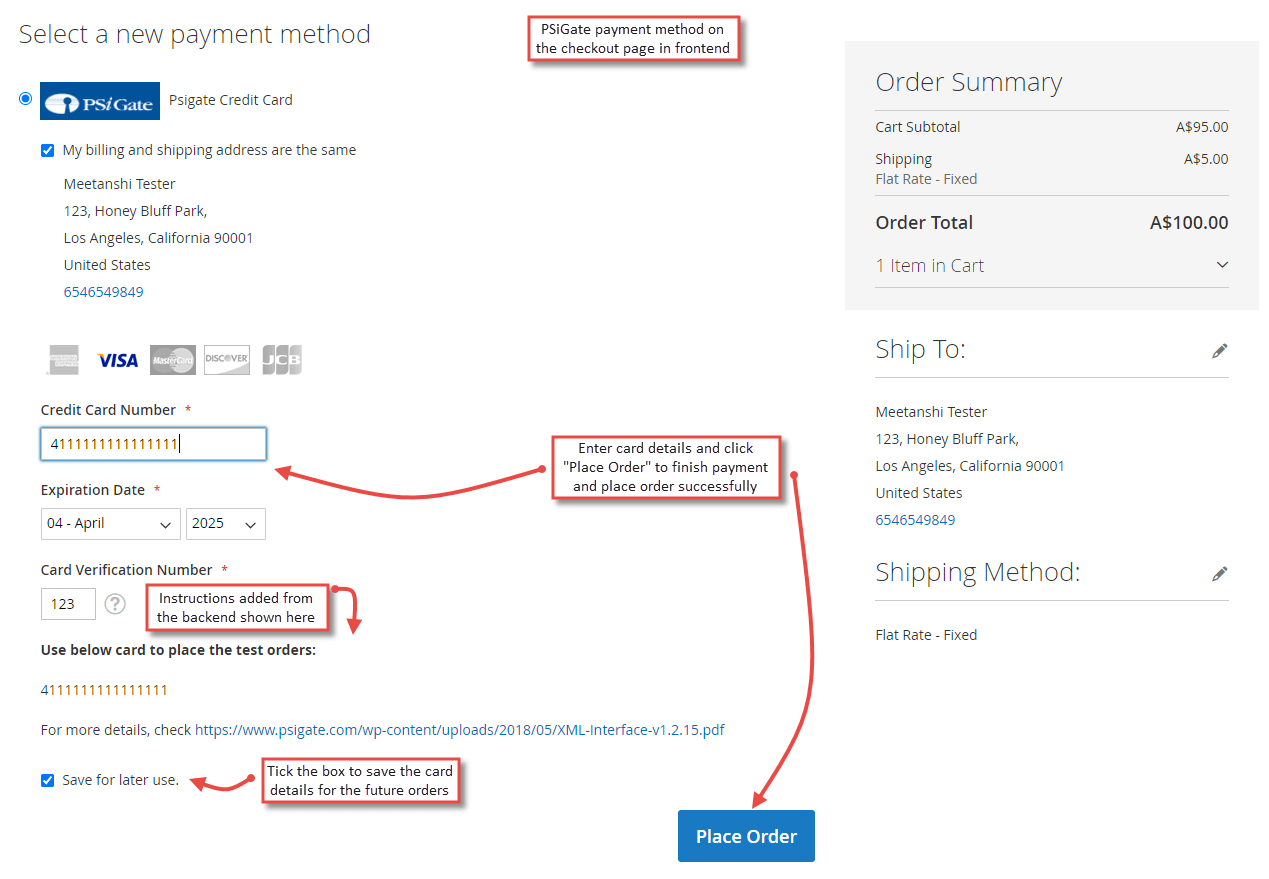1269x879 pixels.
Task: Open the card verification help tooltip
Action: 115,603
